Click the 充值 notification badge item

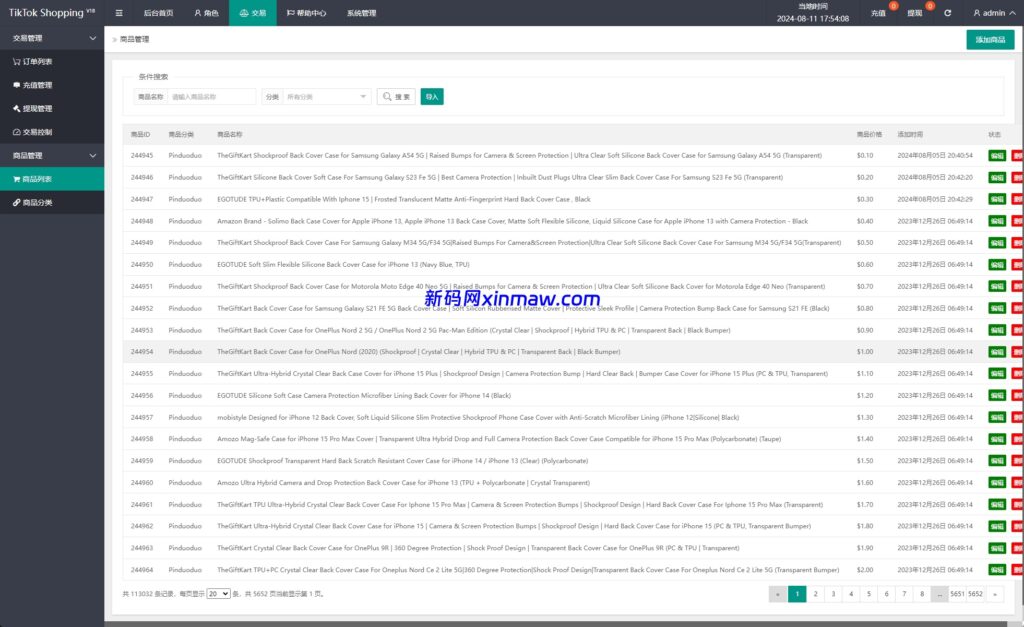[x=879, y=13]
